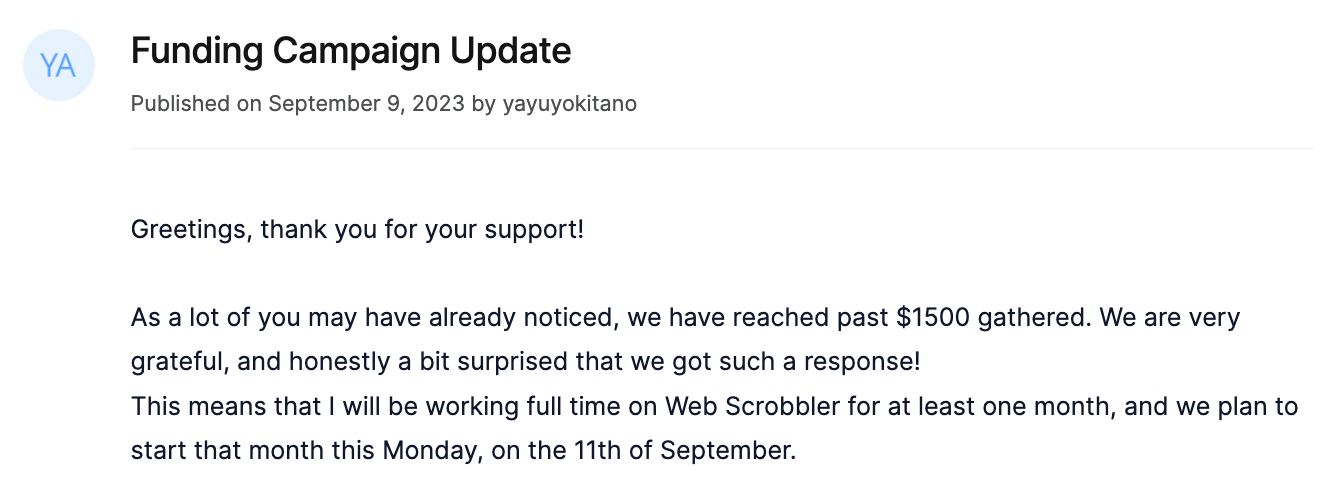This screenshot has height=478, width=1334.
Task: Click the line starting 'As a lot of you'
Action: click(x=685, y=318)
